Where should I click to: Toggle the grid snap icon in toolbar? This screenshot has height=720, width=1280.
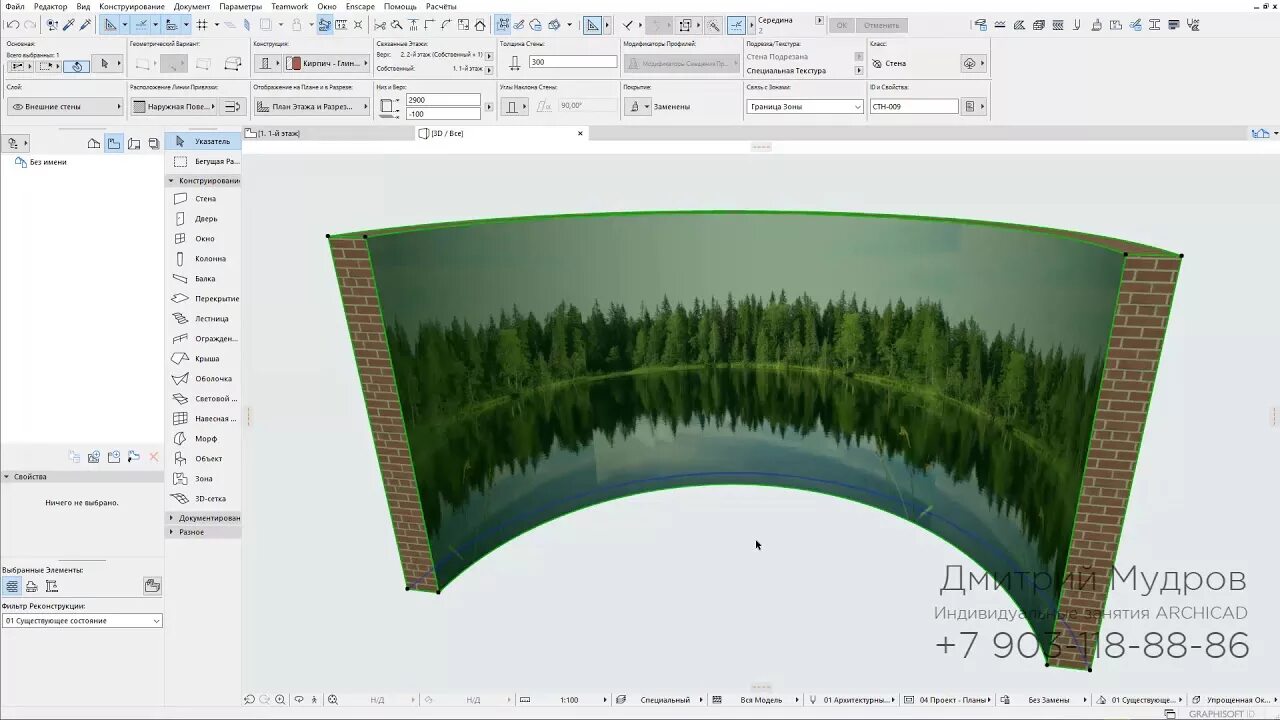pos(202,25)
